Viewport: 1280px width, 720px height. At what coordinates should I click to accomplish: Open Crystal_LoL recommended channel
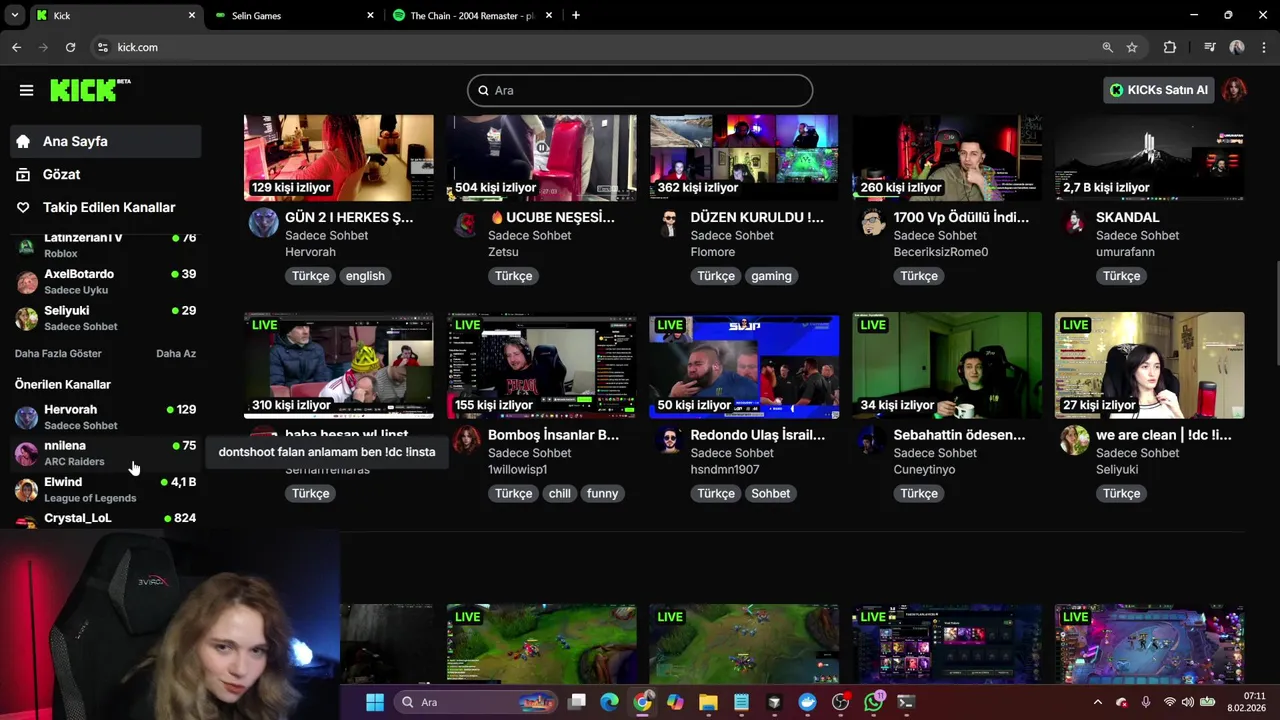[106, 520]
